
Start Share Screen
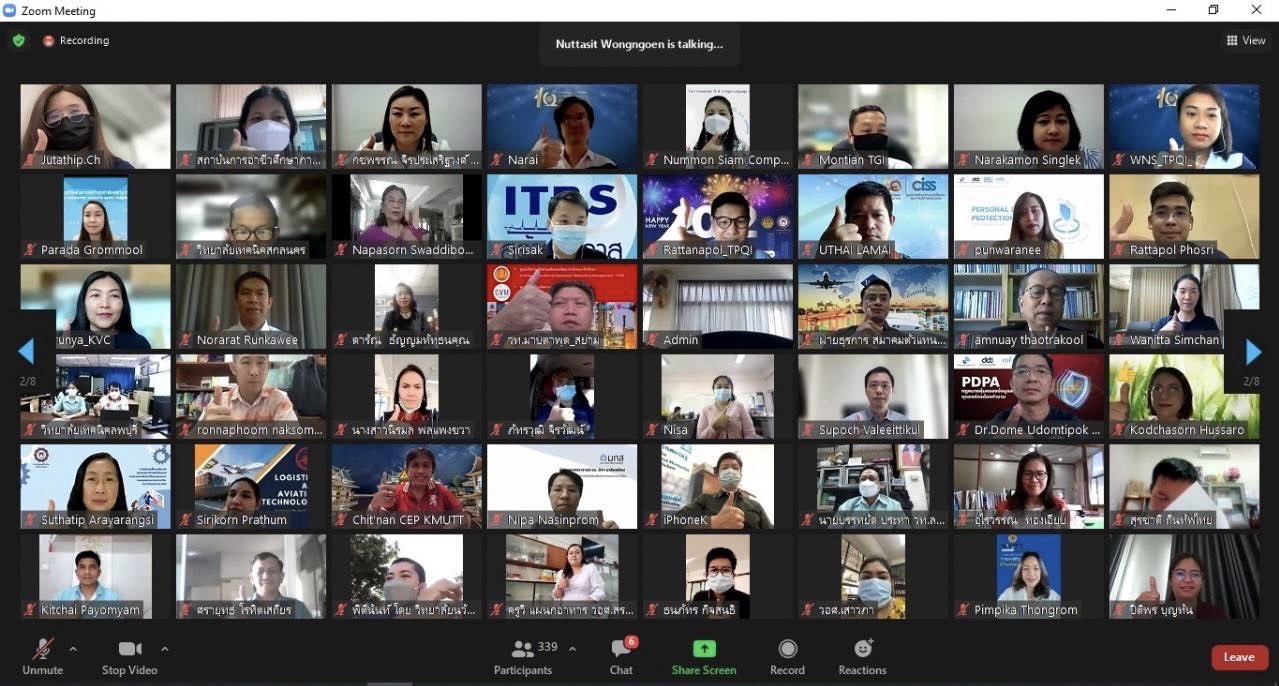point(704,658)
